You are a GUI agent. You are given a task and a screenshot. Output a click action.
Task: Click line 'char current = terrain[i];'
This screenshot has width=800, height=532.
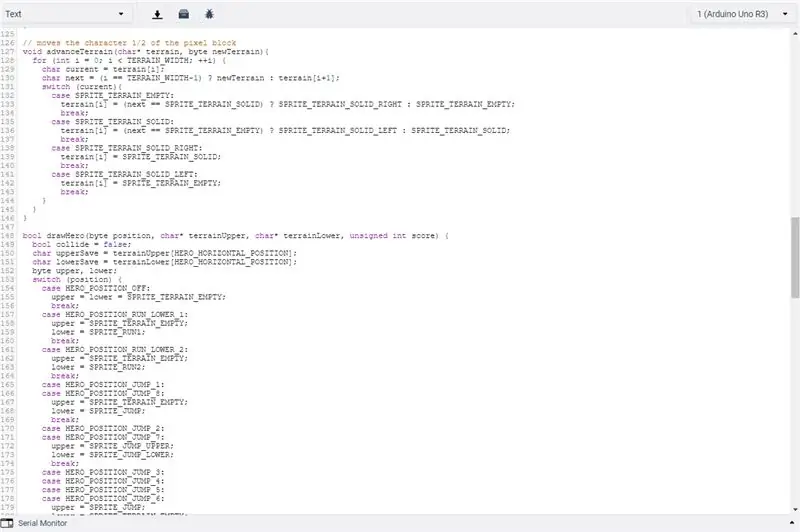[x=103, y=69]
